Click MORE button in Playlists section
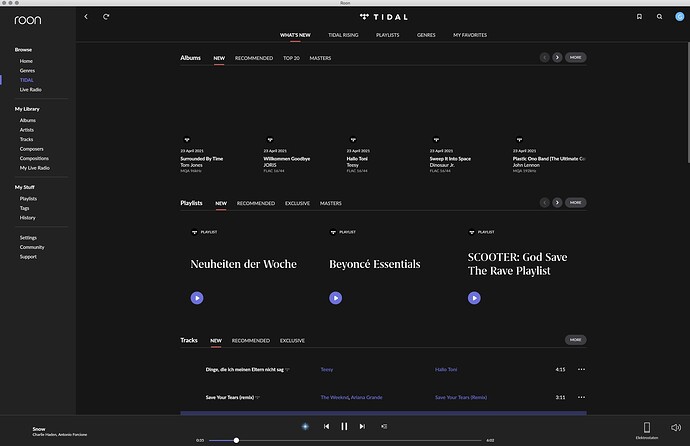Viewport: 690px width, 446px height. (576, 202)
